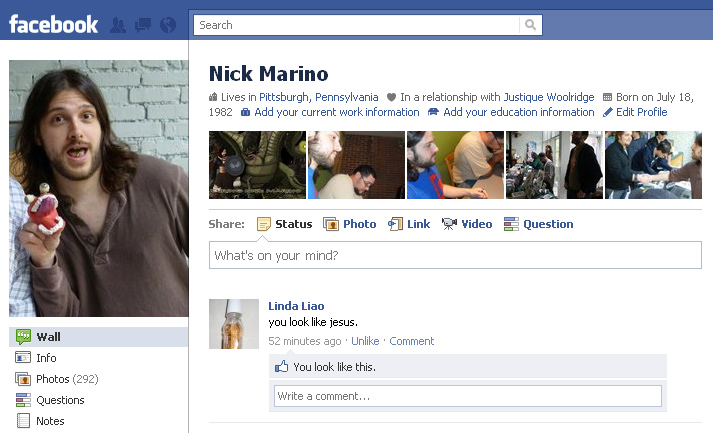Select the Question share tab

click(538, 224)
